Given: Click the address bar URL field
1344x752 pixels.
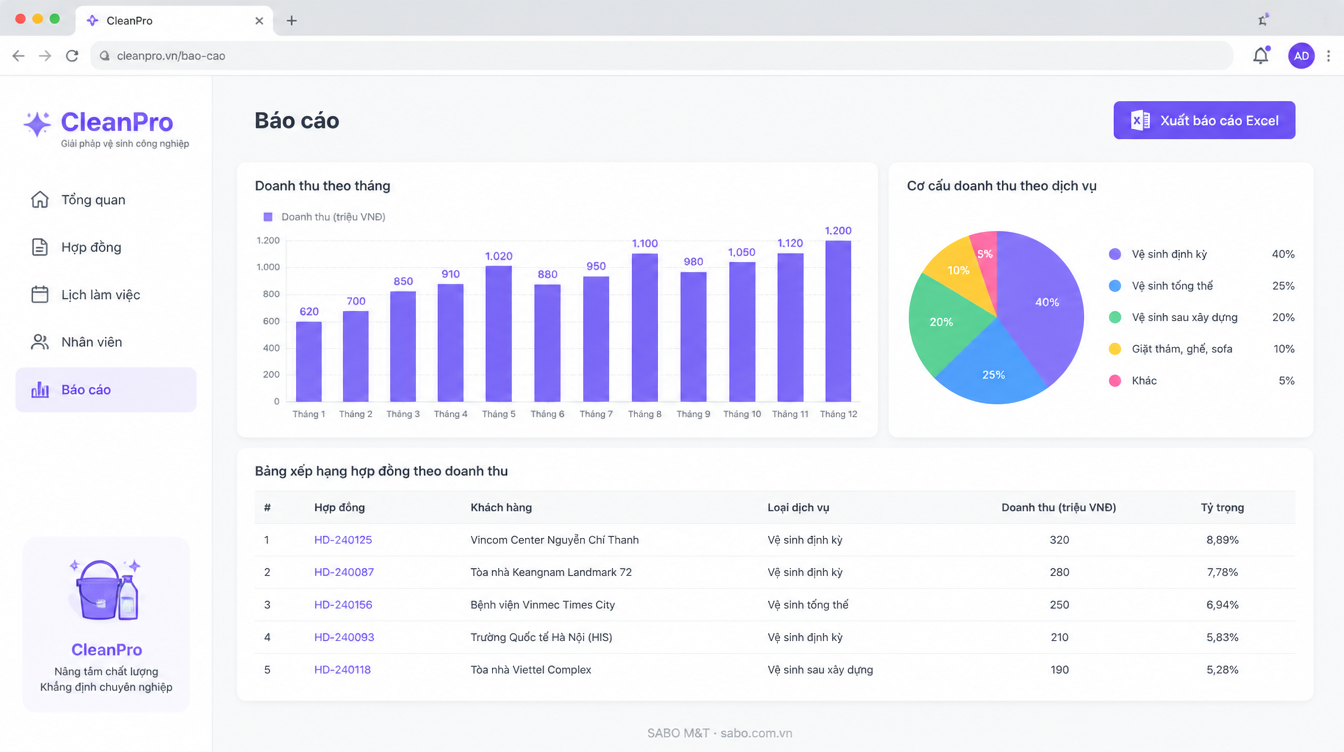Looking at the screenshot, I should [x=662, y=56].
